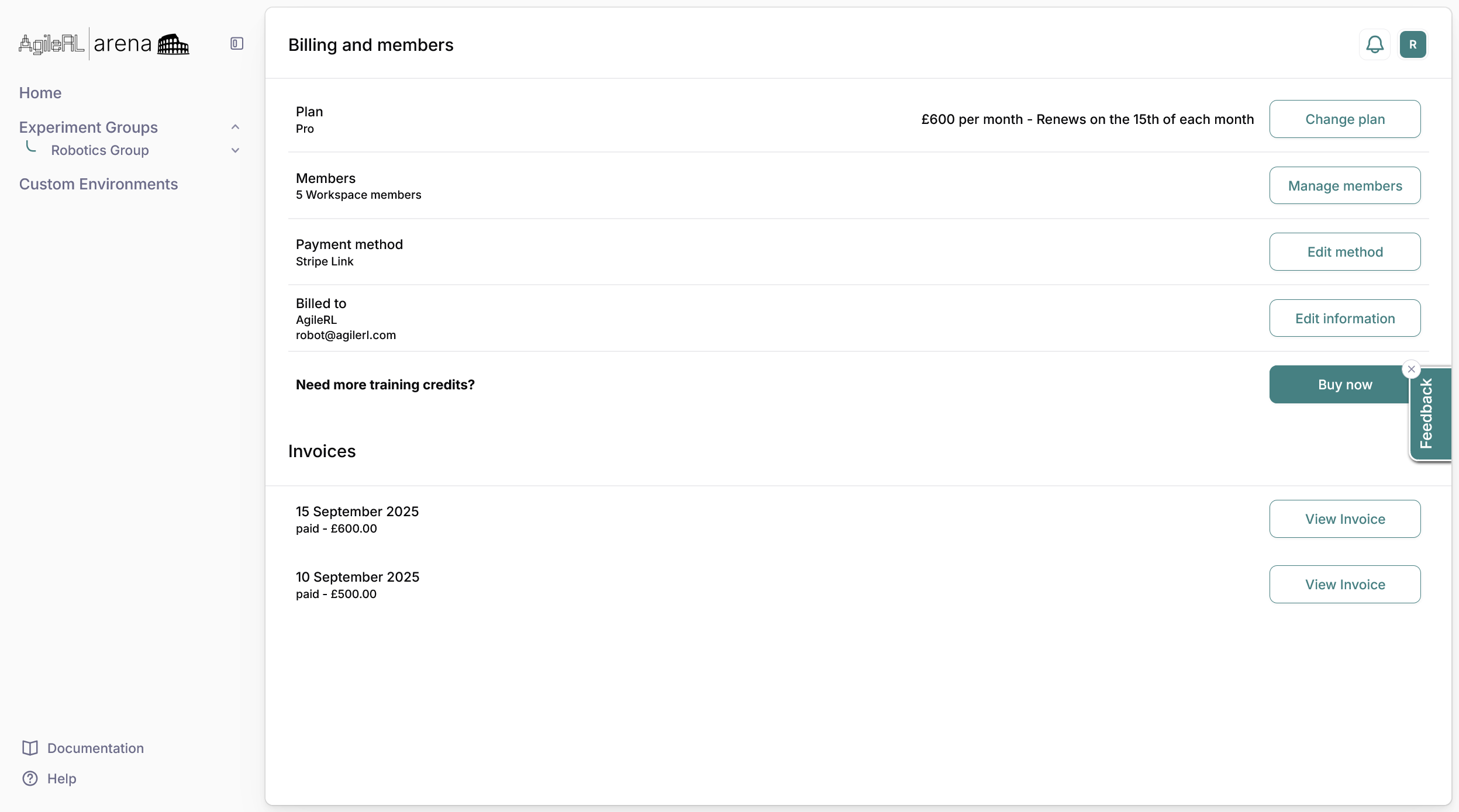Open notifications via the bell icon

[1374, 44]
